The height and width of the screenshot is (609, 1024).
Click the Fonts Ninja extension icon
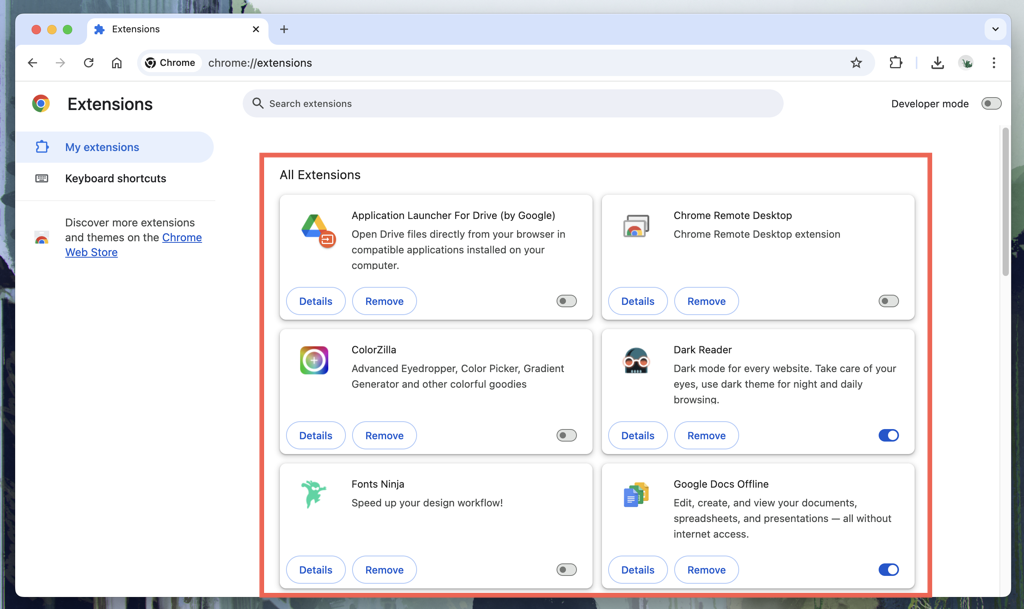click(314, 494)
